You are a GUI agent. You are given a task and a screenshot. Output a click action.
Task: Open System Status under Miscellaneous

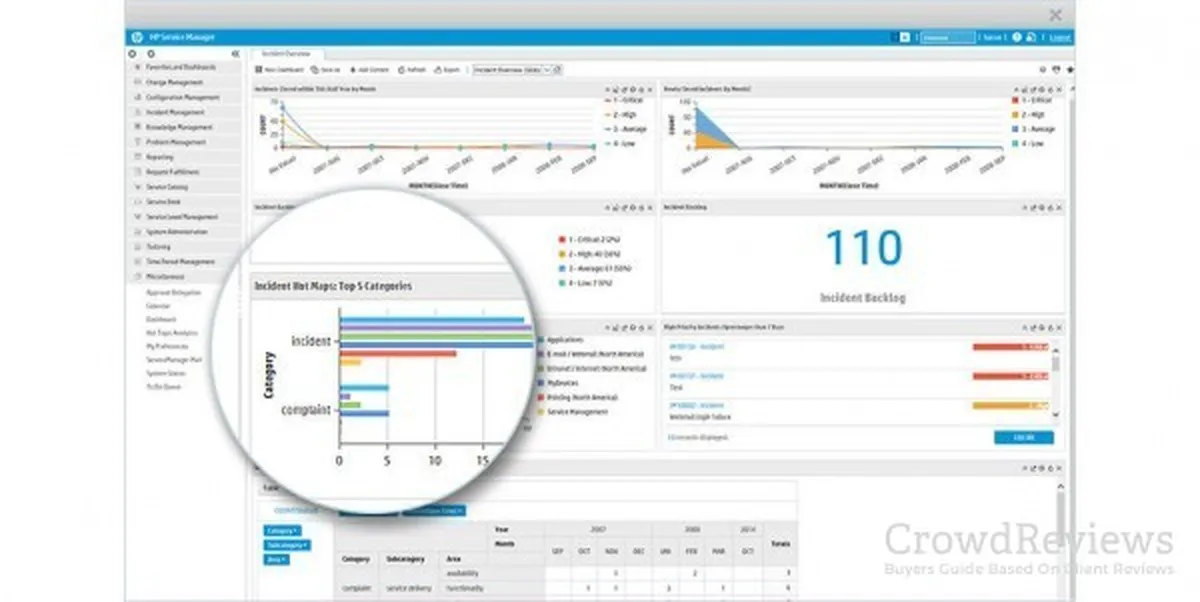(165, 373)
